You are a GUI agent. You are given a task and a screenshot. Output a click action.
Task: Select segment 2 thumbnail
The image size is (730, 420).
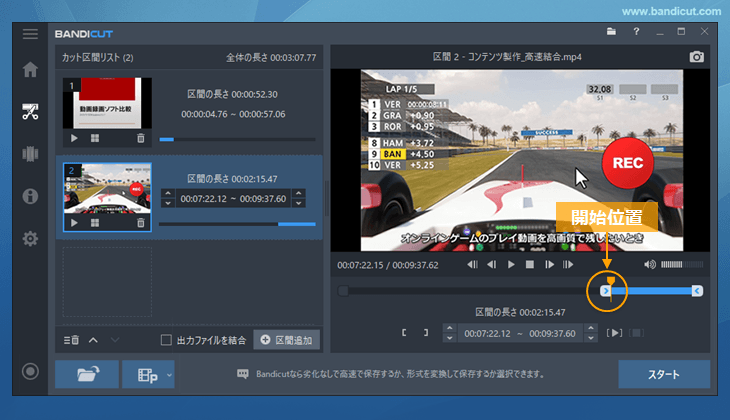tap(107, 188)
